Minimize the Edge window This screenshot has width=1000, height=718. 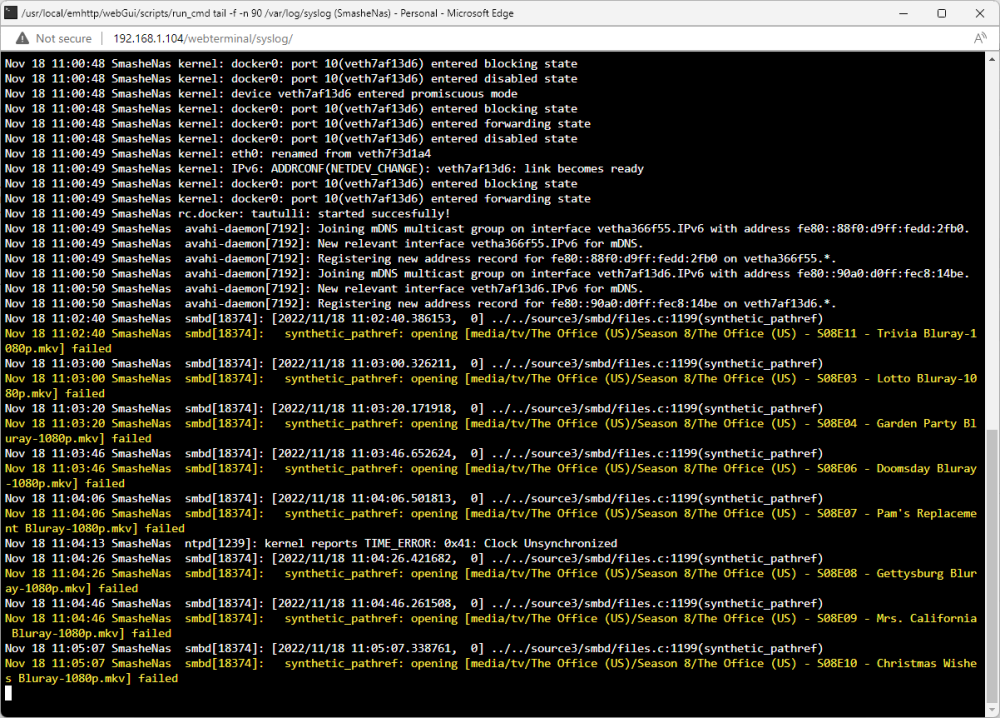pyautogui.click(x=903, y=13)
